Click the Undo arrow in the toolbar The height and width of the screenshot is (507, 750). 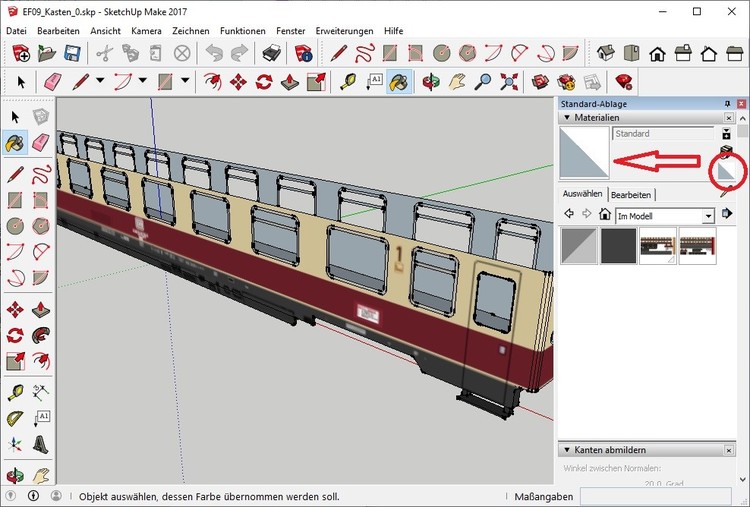tap(214, 53)
